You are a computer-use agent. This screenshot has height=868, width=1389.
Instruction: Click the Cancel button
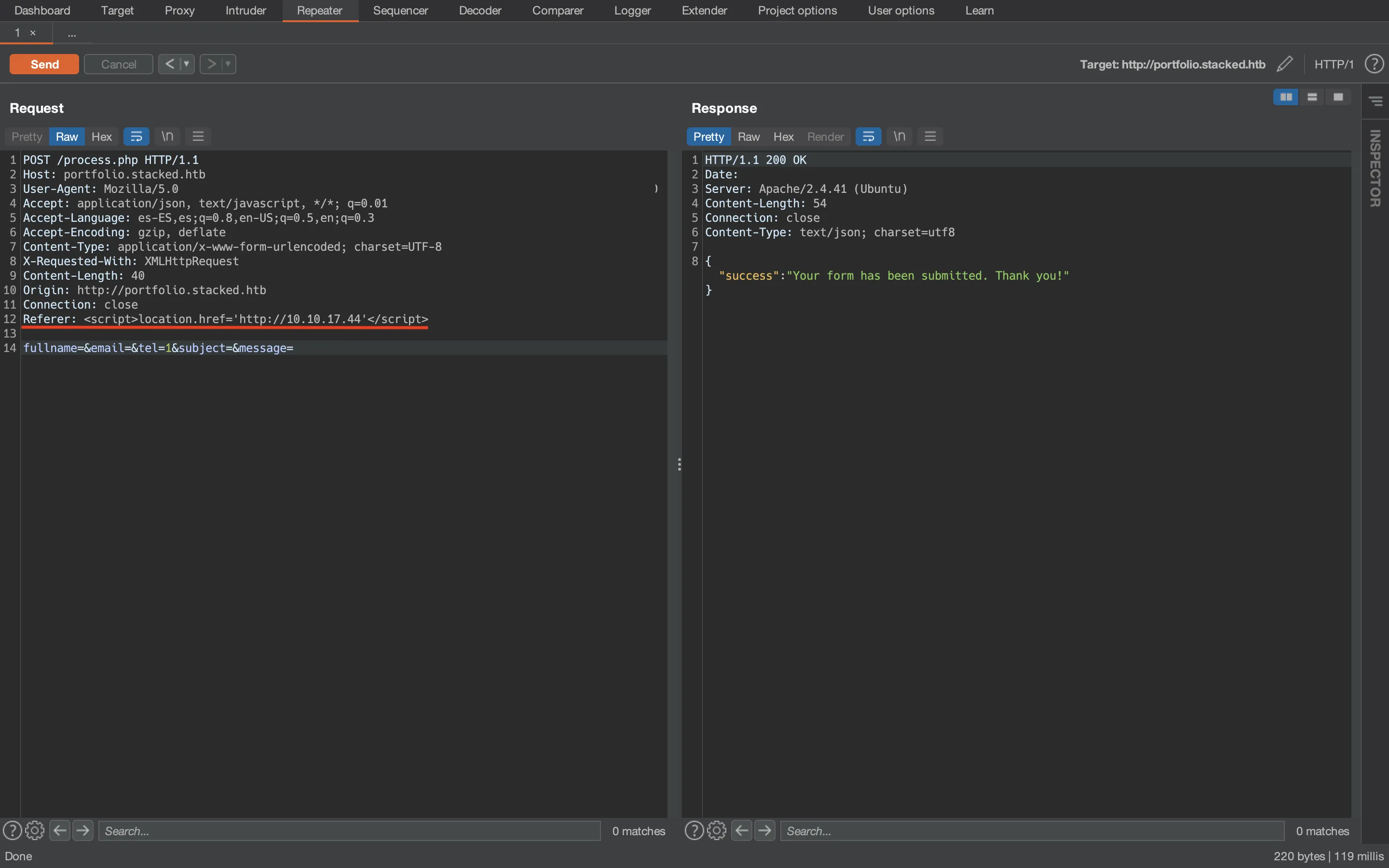pos(118,64)
